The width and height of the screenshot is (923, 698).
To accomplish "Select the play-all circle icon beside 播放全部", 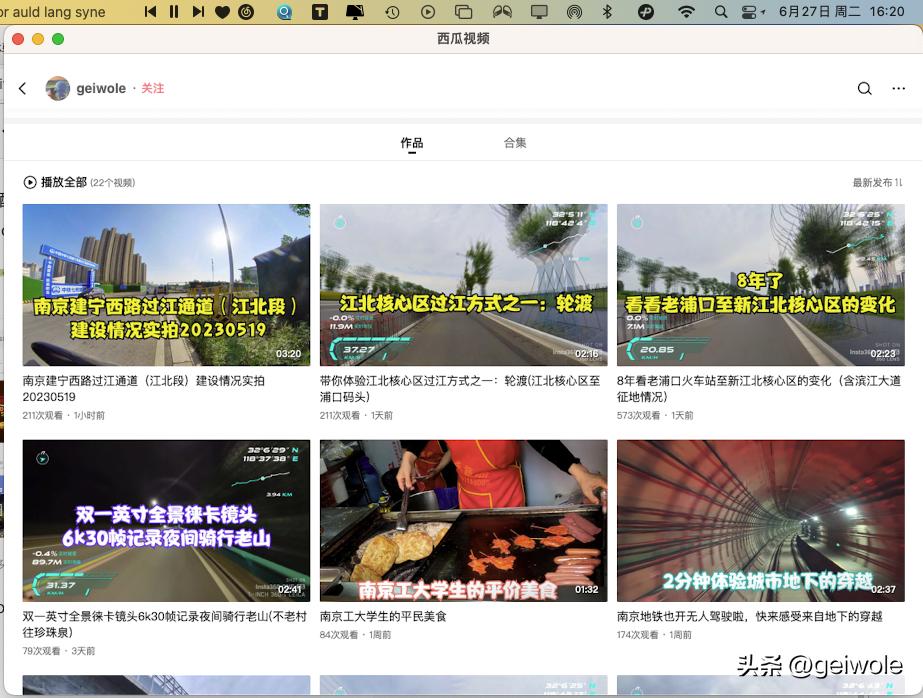I will coord(30,182).
